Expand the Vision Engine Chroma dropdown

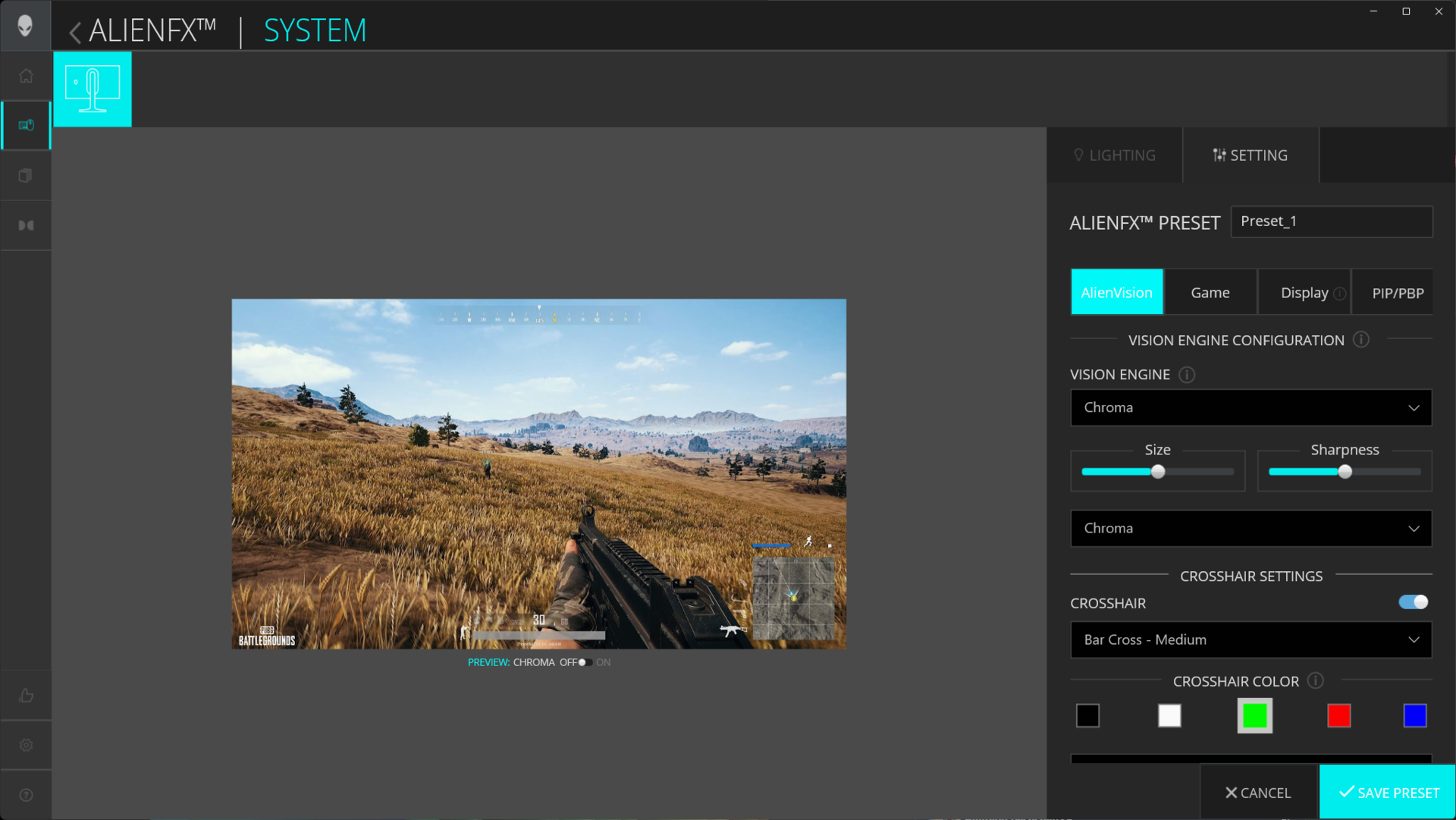(1250, 408)
